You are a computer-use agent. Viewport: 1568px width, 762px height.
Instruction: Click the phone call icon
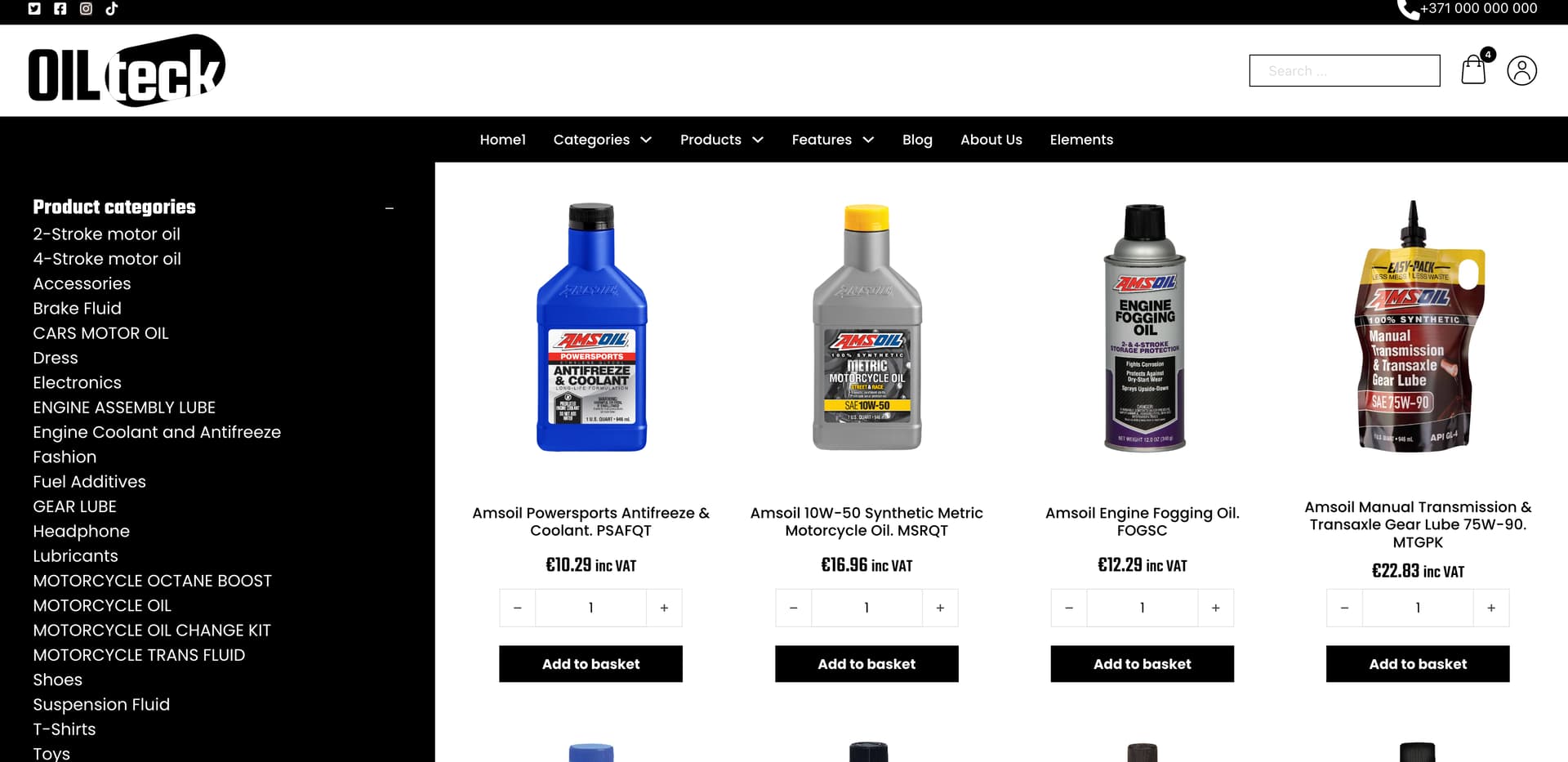tap(1408, 9)
